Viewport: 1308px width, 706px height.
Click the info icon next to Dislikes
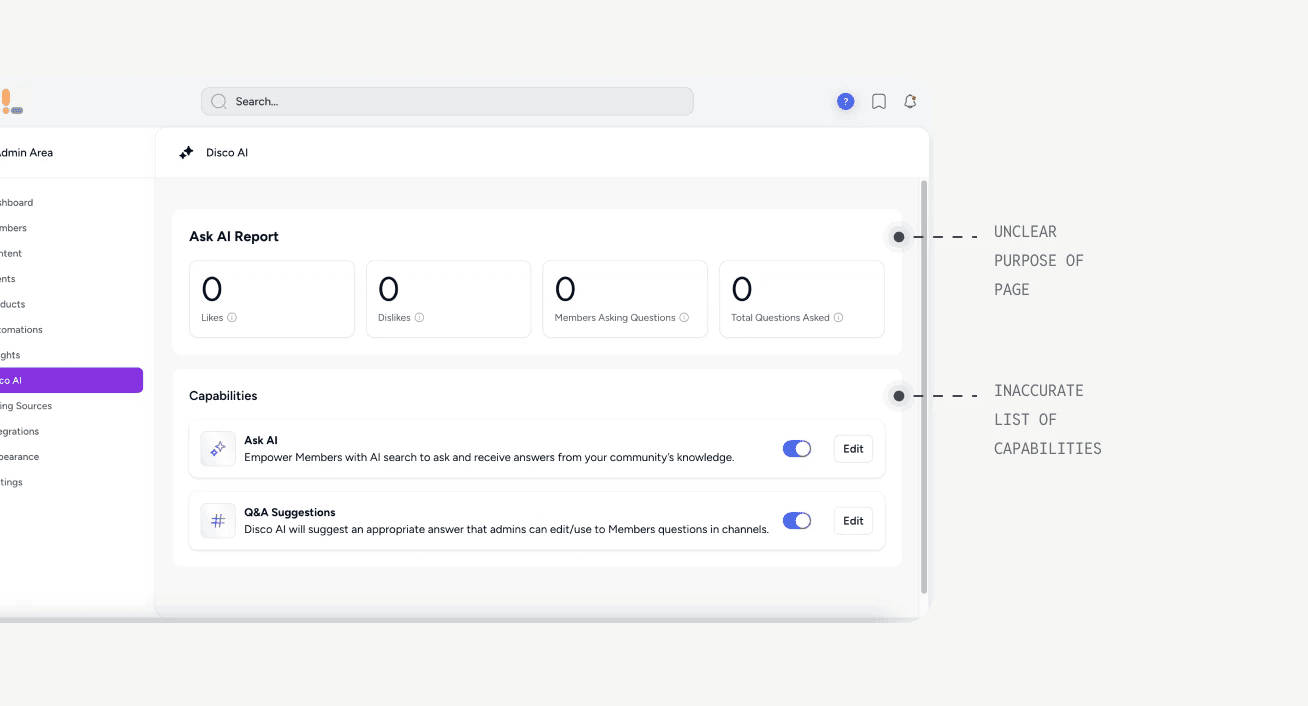tap(419, 318)
